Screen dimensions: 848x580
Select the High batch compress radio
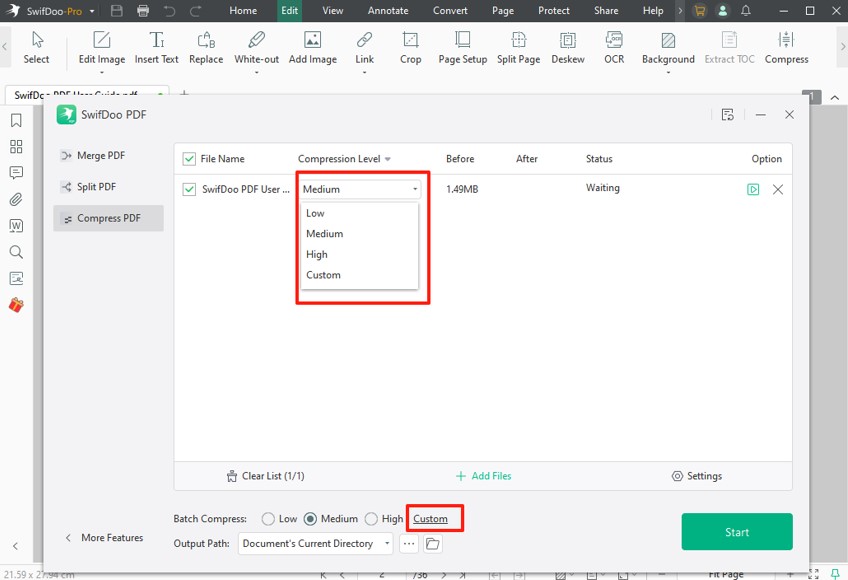[371, 519]
